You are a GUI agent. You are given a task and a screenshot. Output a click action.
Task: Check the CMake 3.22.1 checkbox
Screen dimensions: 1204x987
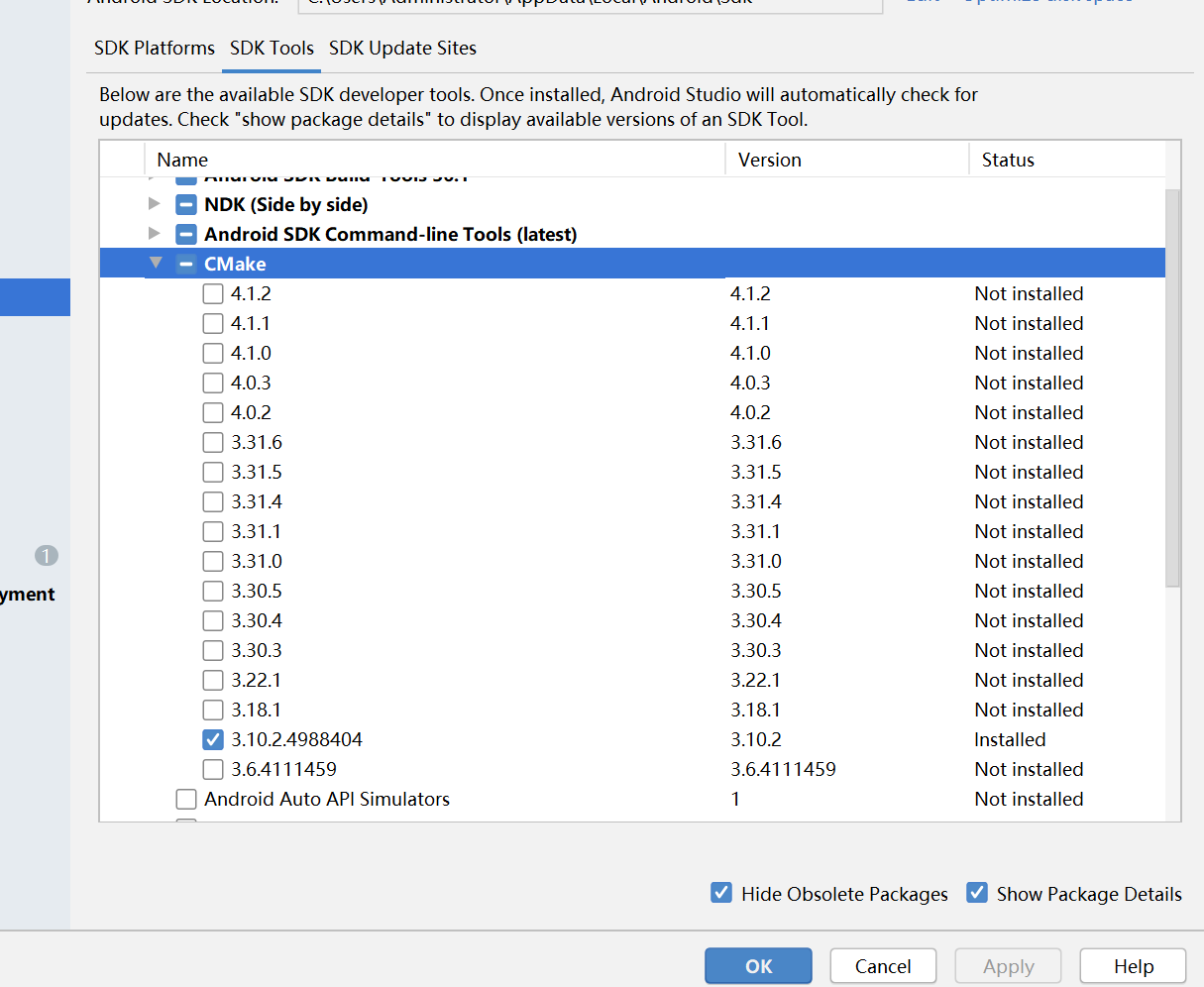(213, 681)
